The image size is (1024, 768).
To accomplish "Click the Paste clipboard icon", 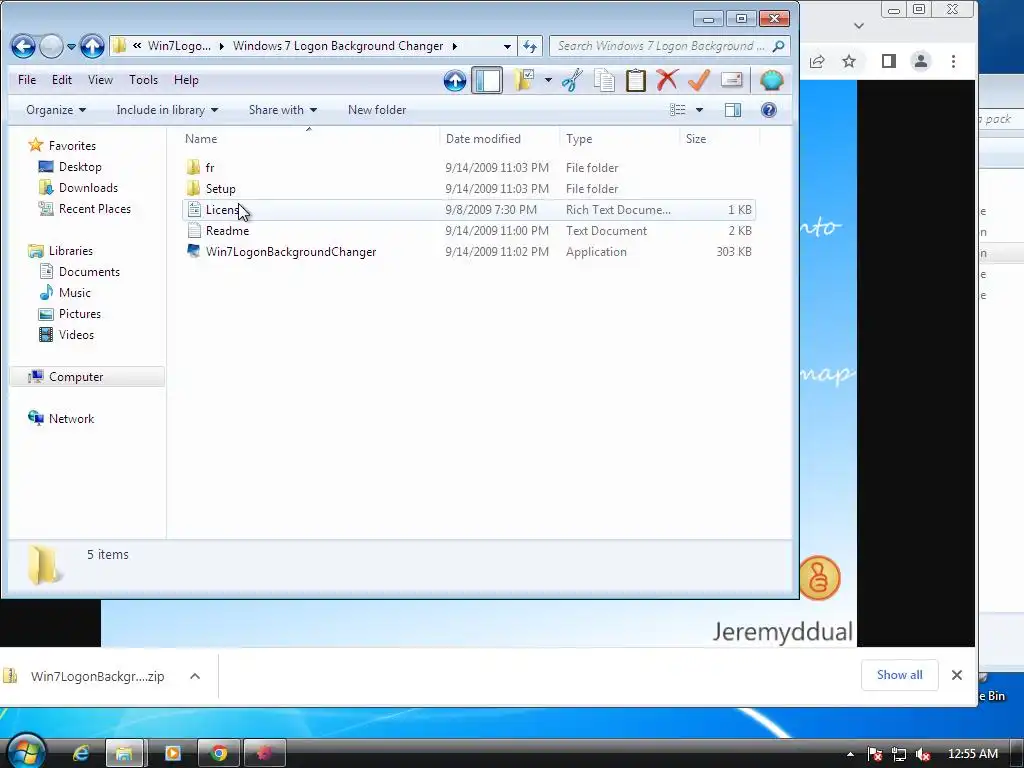I will point(635,80).
